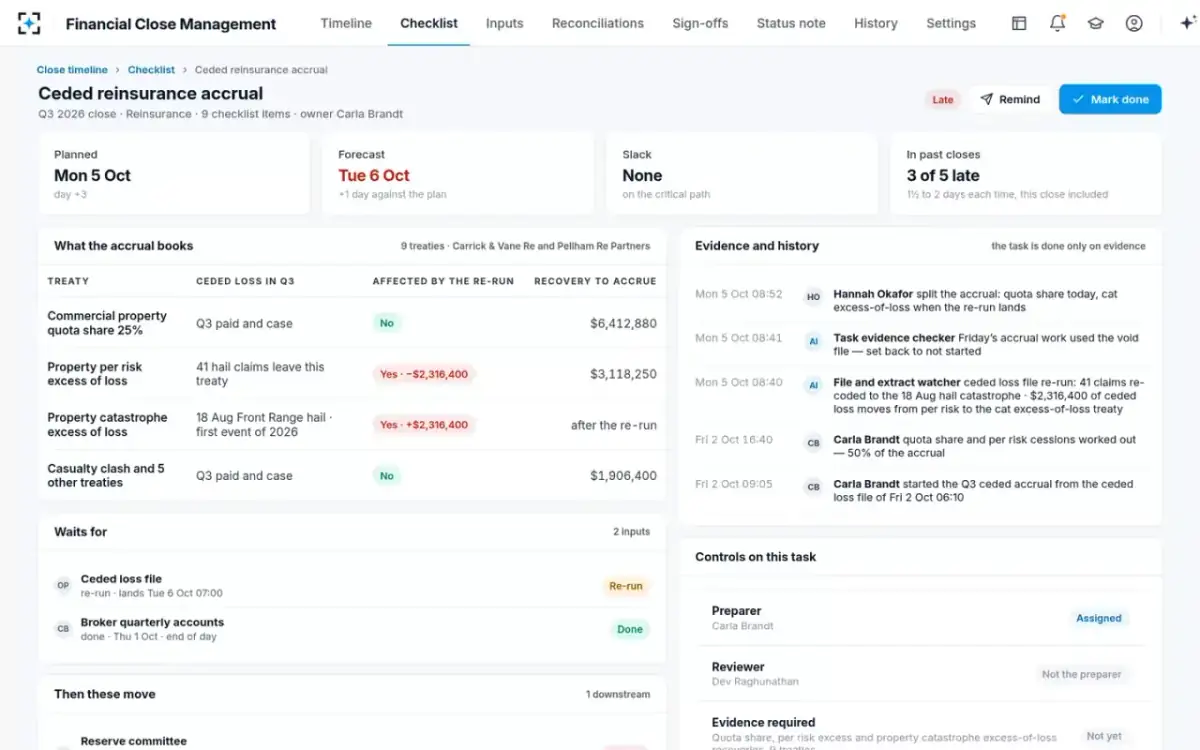Click the Late status badge
The width and height of the screenshot is (1200, 750).
click(943, 99)
